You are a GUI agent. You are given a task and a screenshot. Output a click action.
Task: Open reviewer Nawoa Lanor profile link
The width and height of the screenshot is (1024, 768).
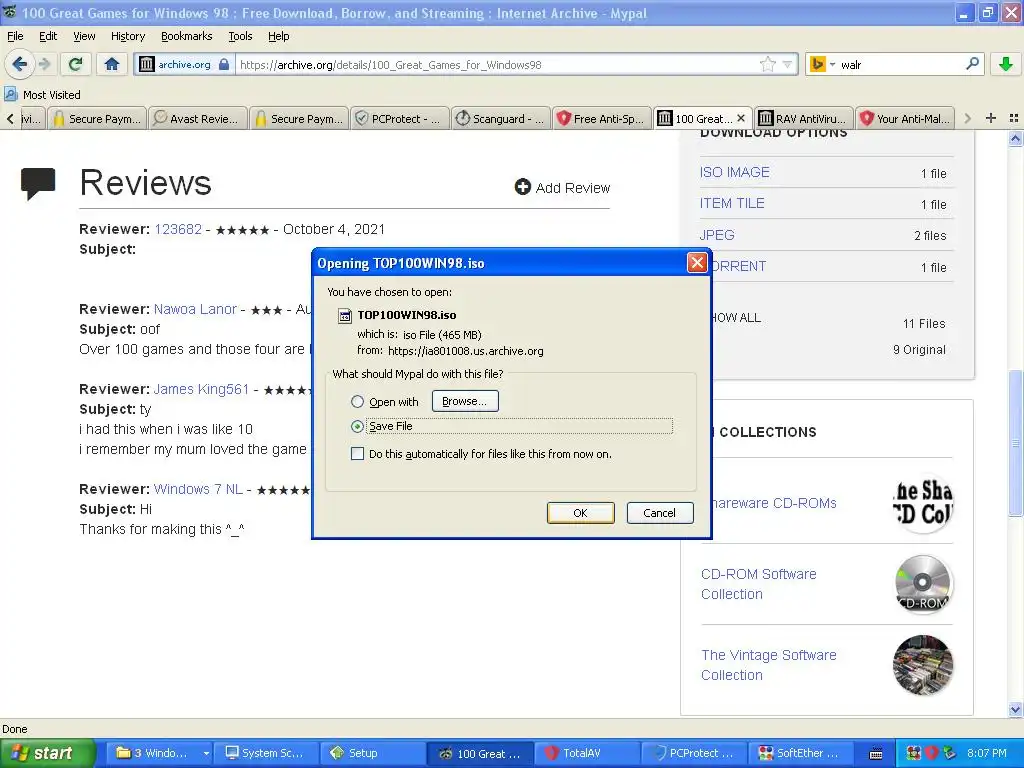pyautogui.click(x=195, y=309)
